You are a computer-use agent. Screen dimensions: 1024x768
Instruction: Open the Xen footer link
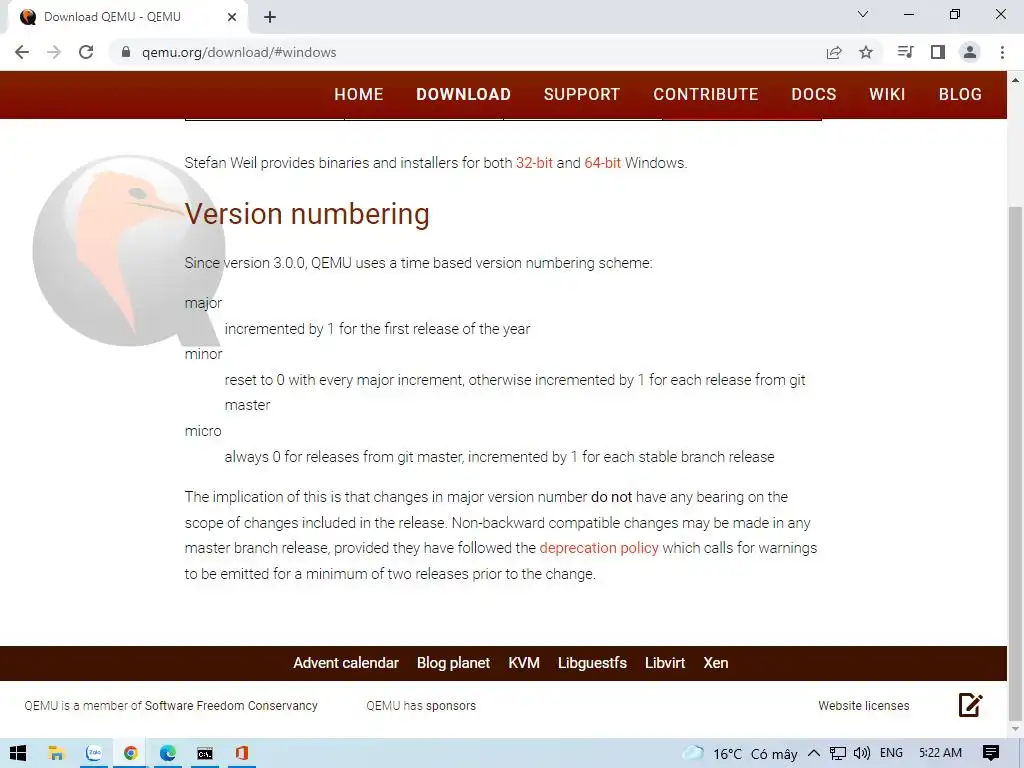(x=716, y=663)
